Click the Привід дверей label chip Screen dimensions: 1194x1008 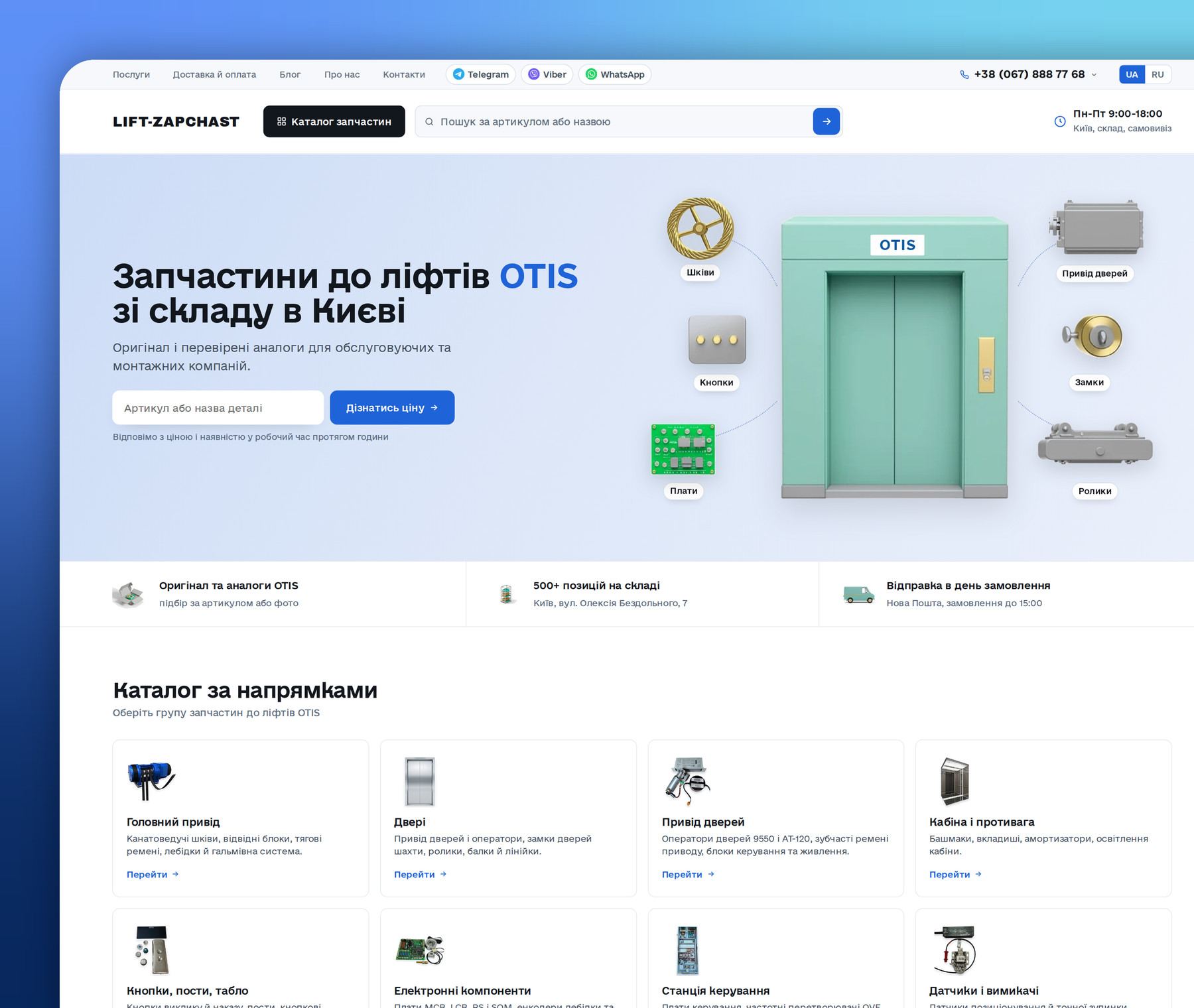[x=1094, y=273]
